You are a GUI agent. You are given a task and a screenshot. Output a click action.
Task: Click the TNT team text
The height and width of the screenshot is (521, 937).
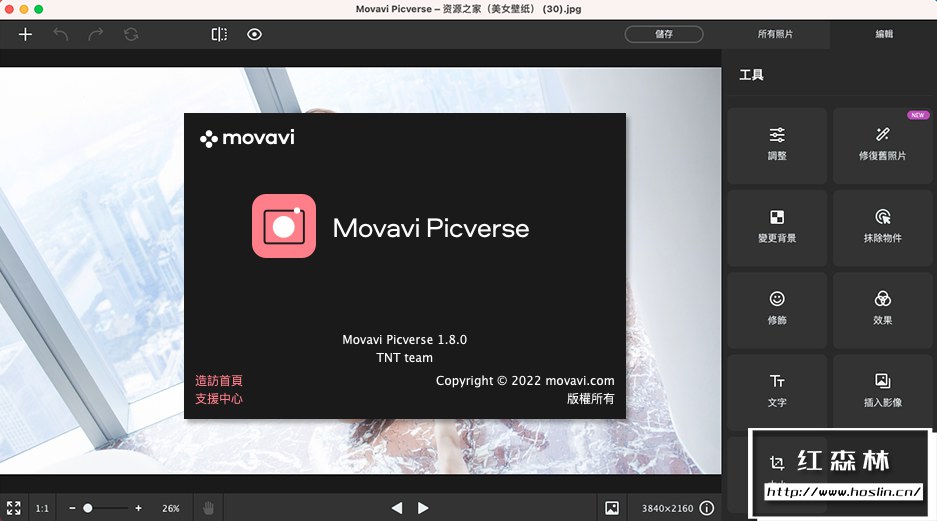click(405, 357)
